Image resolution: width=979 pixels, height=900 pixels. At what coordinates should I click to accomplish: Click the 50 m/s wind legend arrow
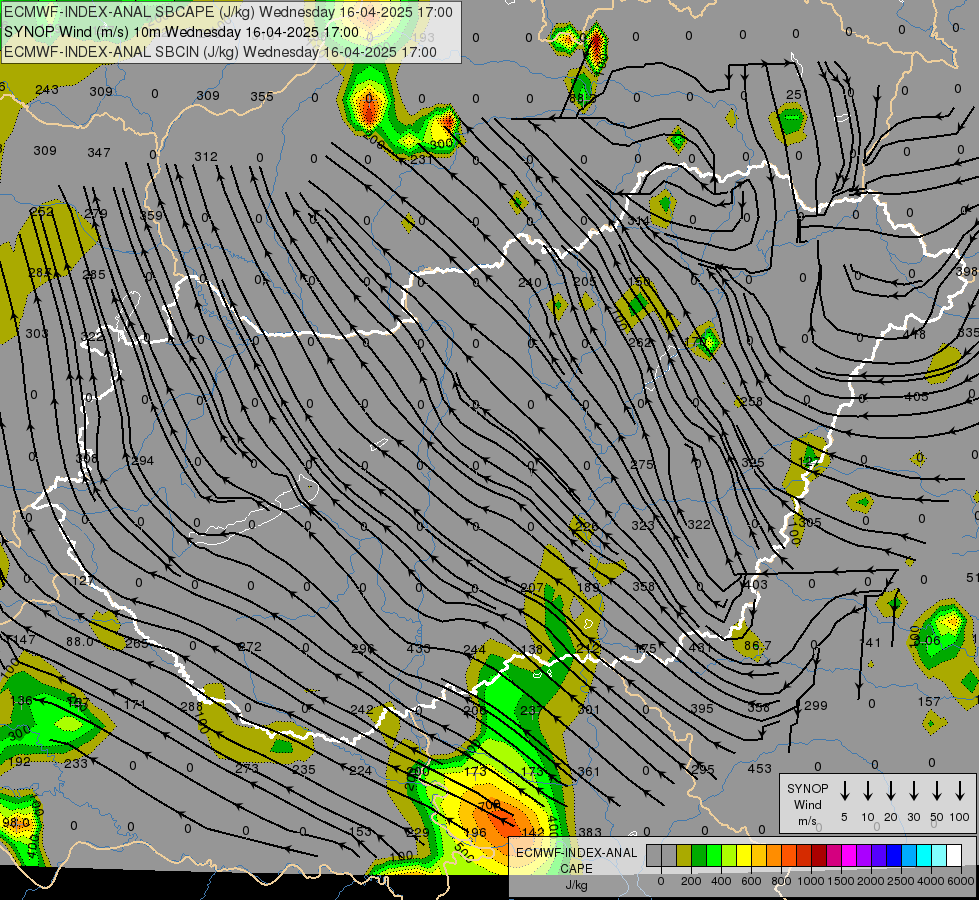(x=937, y=791)
